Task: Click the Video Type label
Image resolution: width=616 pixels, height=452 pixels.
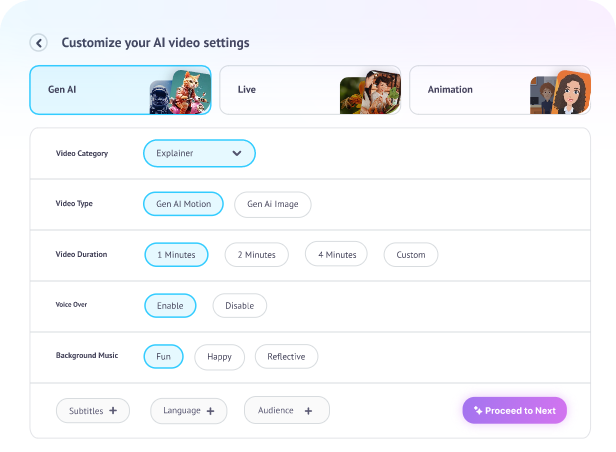Action: [74, 203]
